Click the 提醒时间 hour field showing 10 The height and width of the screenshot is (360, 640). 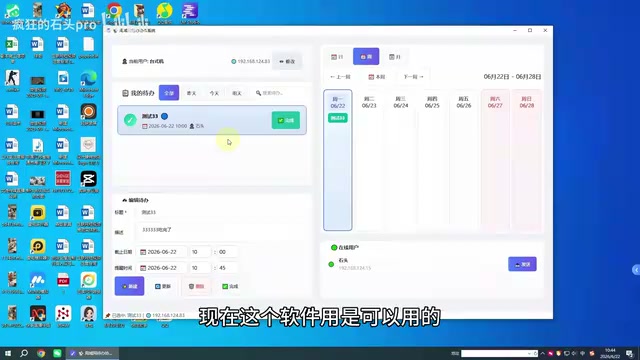pos(200,268)
